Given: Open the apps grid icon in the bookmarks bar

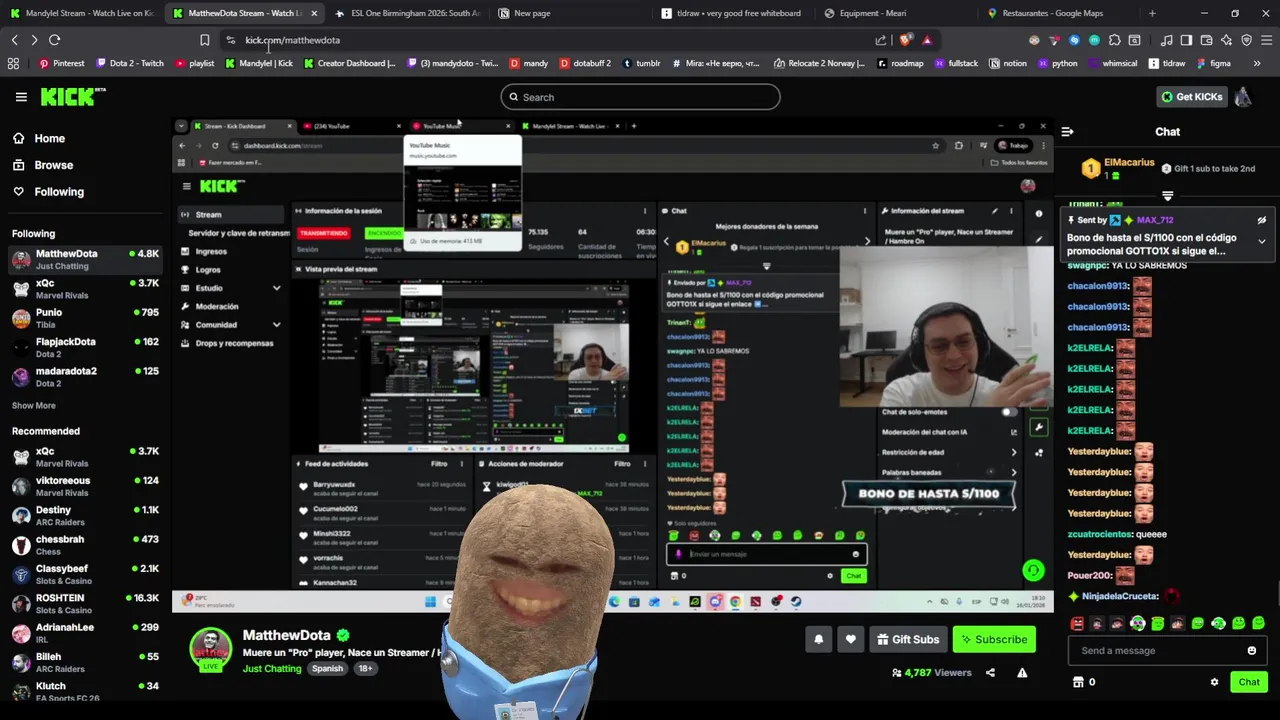Looking at the screenshot, I should point(13,63).
